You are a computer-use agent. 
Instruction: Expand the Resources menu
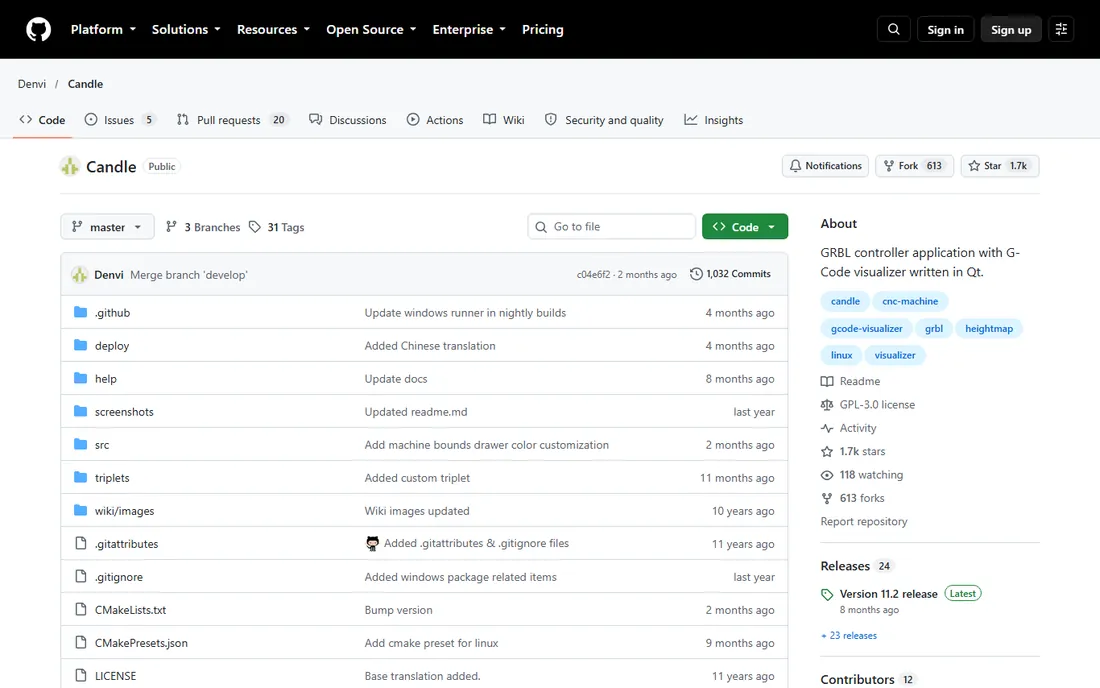pos(273,29)
